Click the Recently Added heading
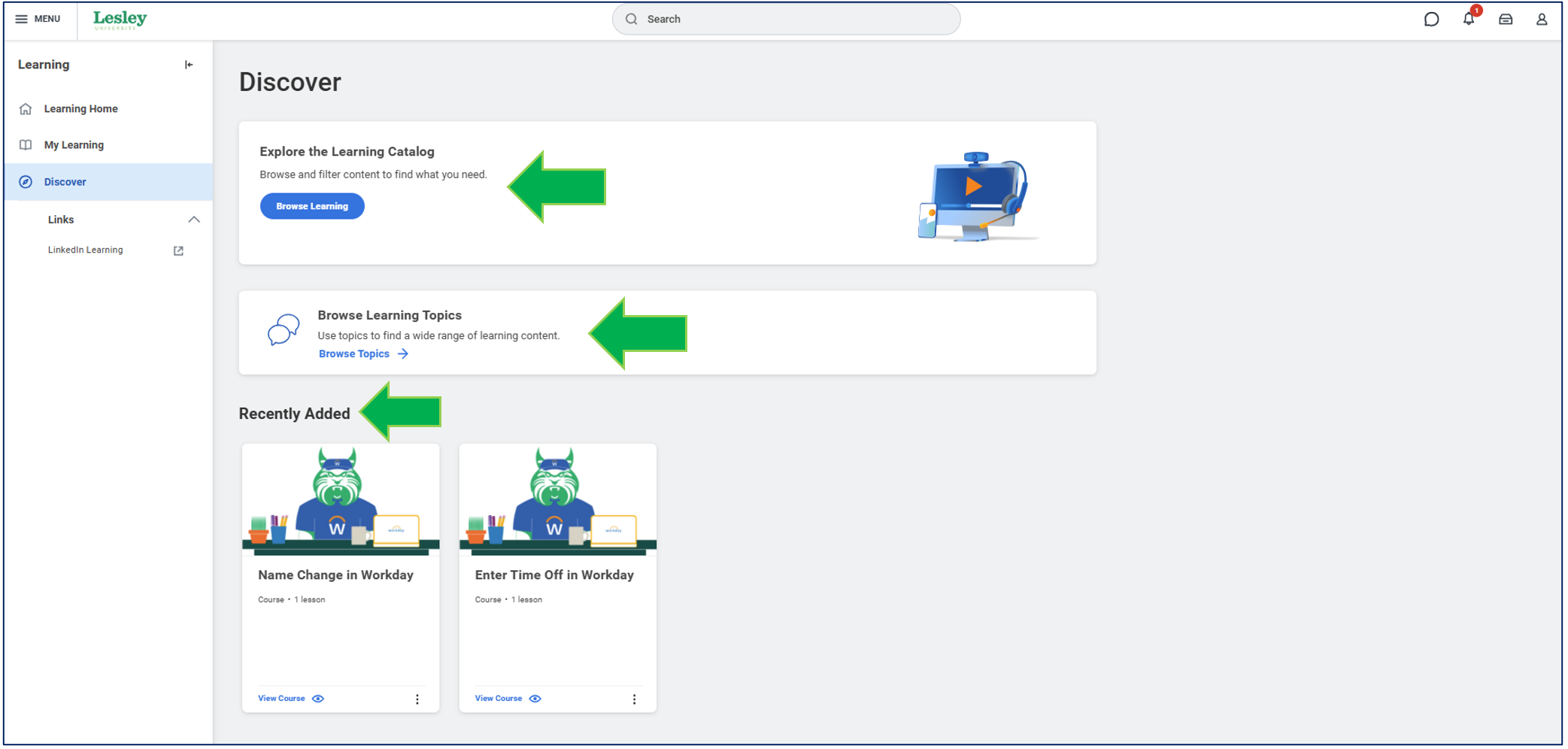1568x749 pixels. [x=295, y=414]
